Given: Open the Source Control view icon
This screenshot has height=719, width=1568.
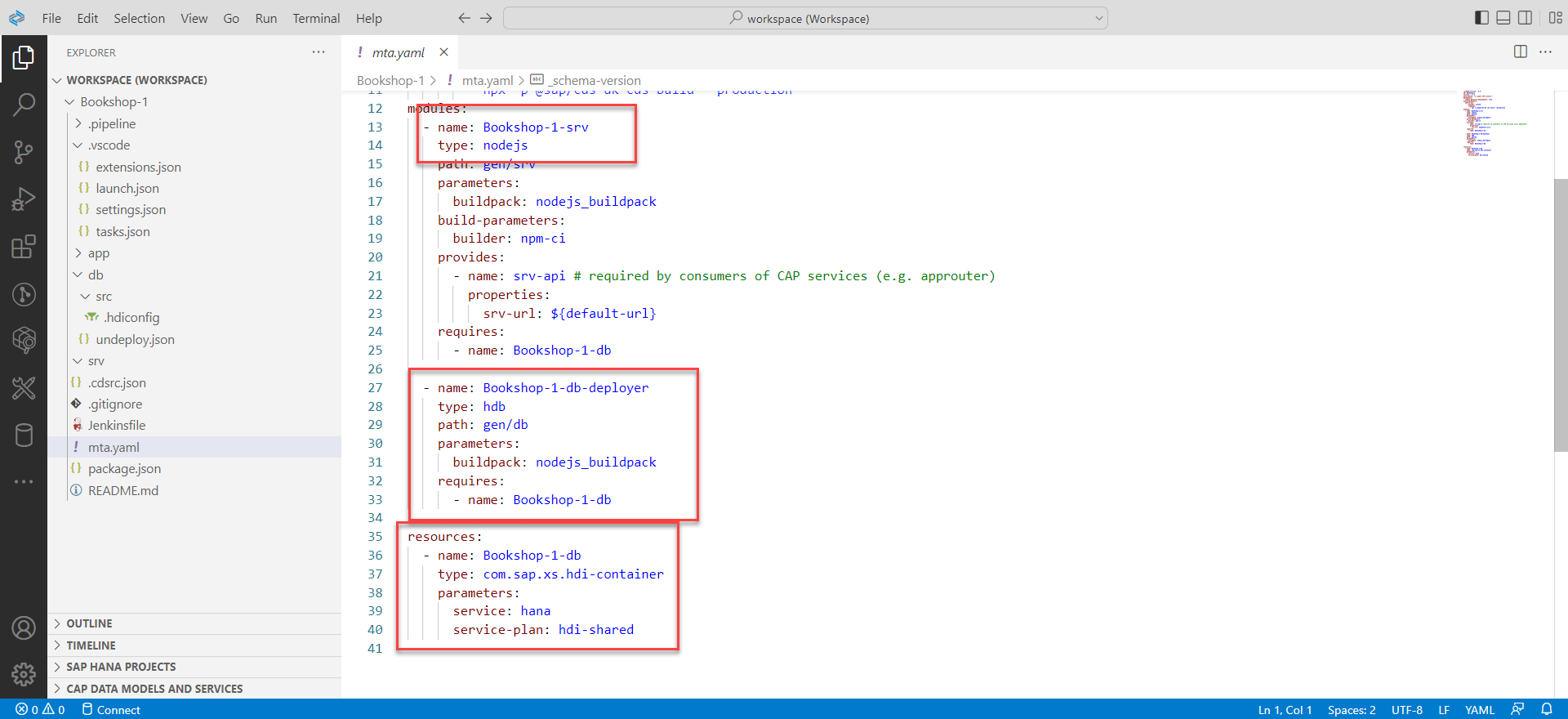Looking at the screenshot, I should pyautogui.click(x=24, y=152).
